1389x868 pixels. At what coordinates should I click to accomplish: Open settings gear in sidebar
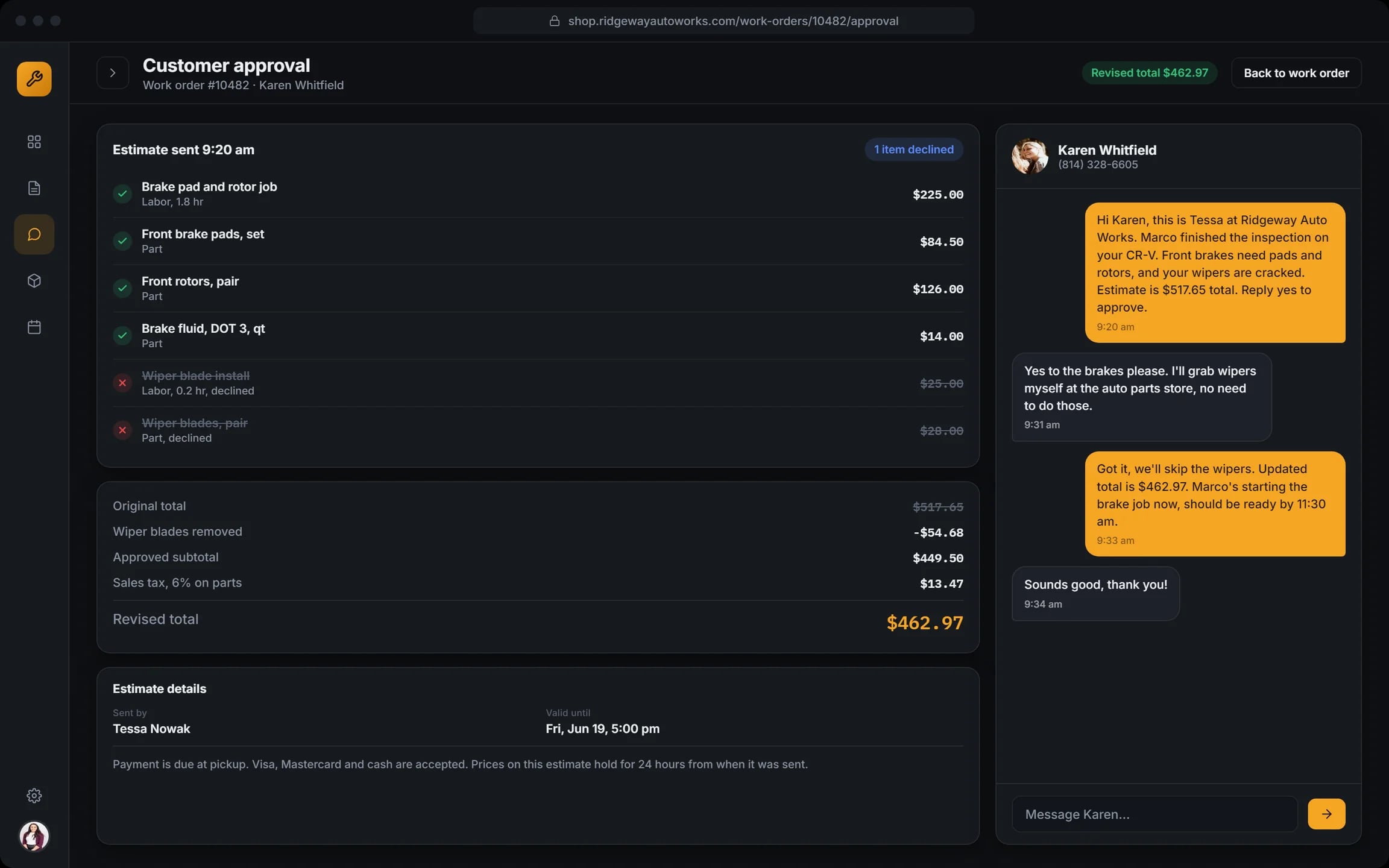[x=34, y=796]
